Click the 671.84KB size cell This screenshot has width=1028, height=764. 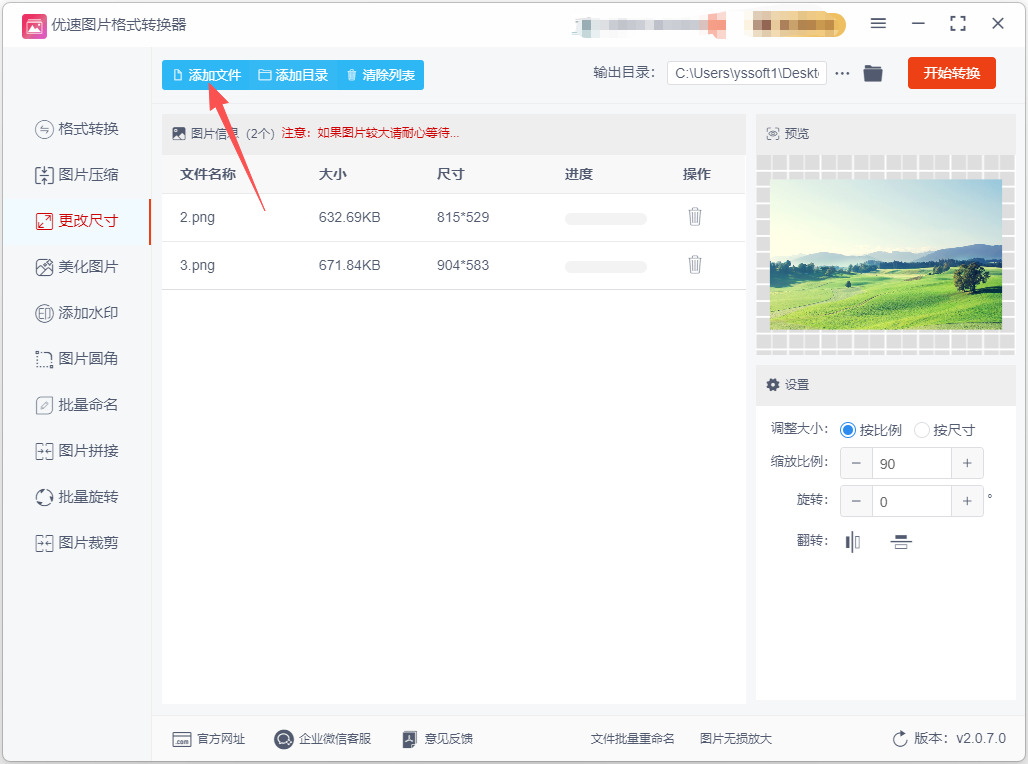(349, 265)
